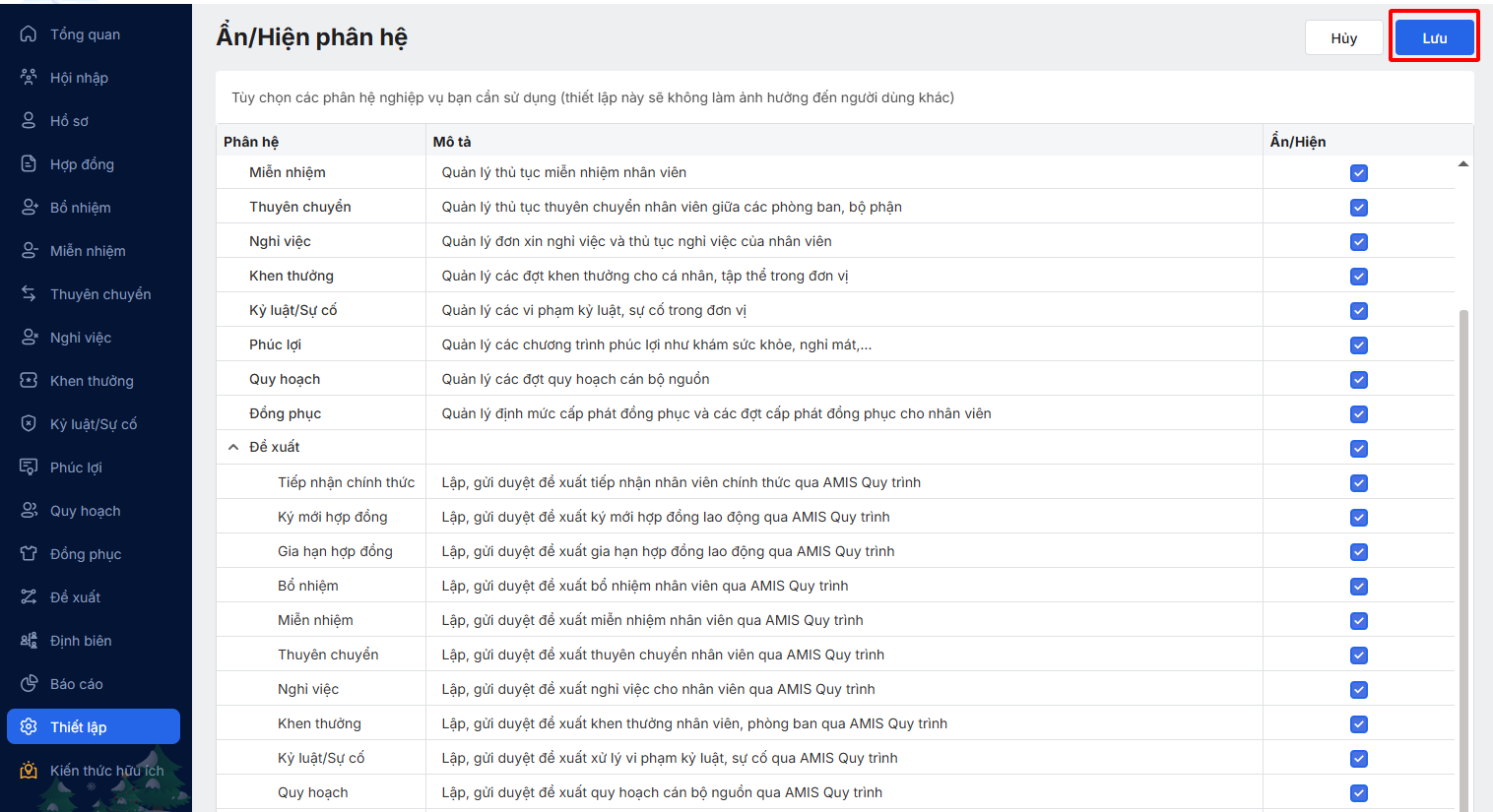Screen dimensions: 1493x812
Task: Uncheck the Đề xuất group checkbox
Action: click(x=1359, y=449)
